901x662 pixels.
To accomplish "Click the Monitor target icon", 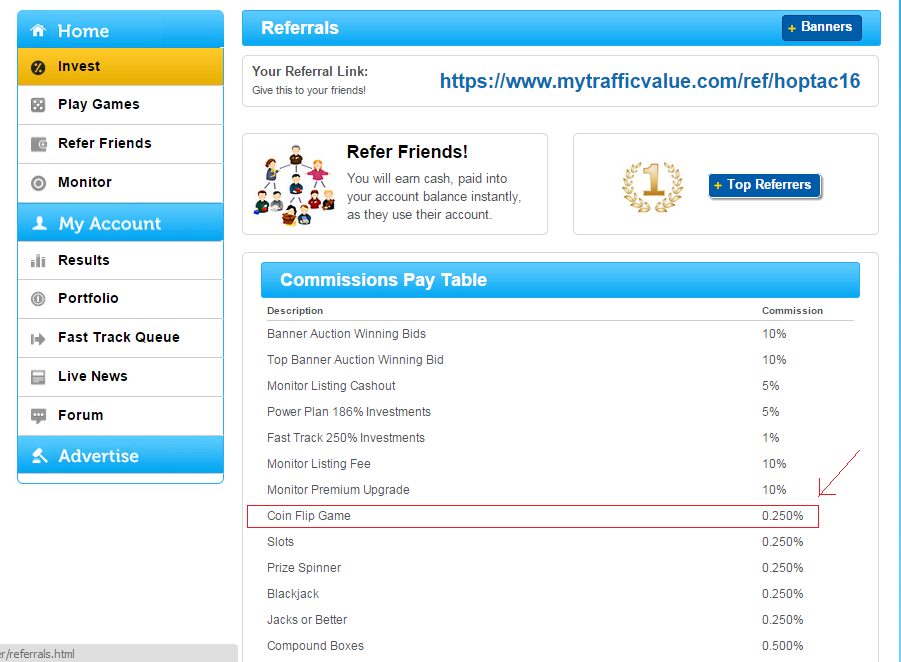I will [x=38, y=183].
